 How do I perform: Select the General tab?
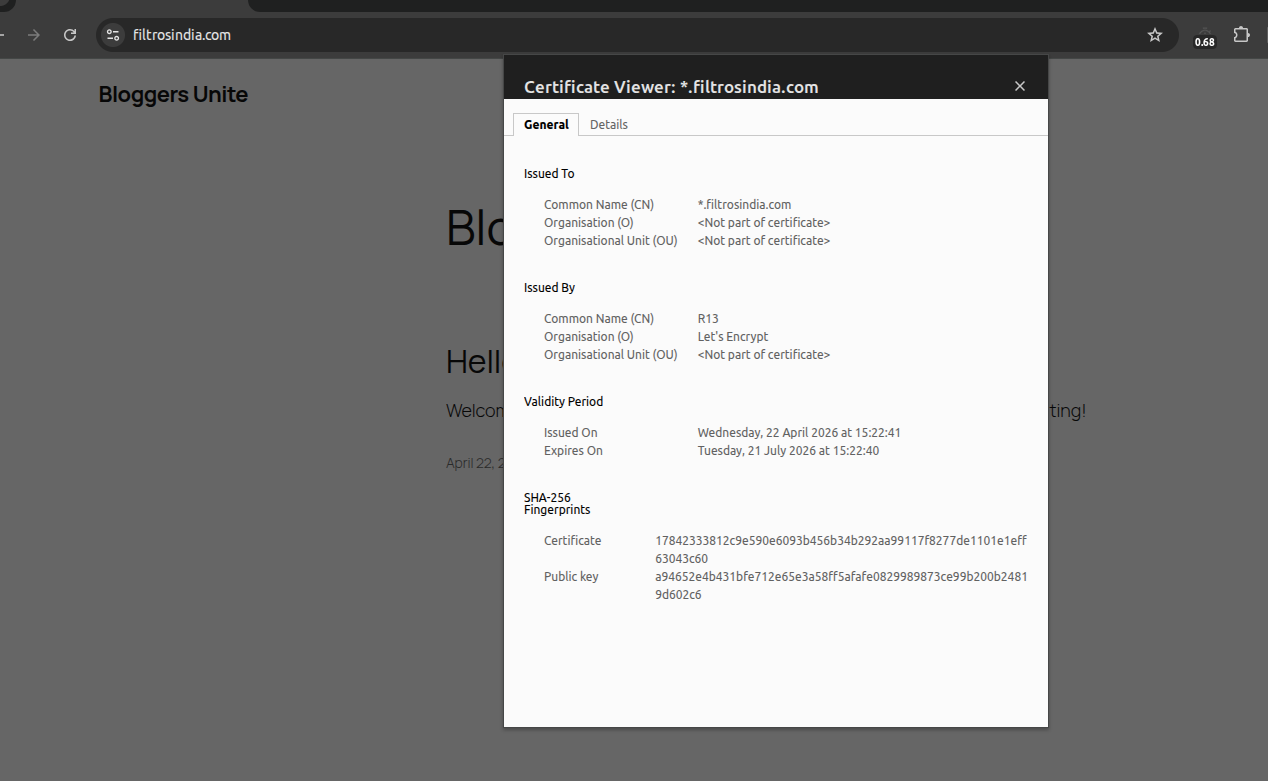(546, 124)
